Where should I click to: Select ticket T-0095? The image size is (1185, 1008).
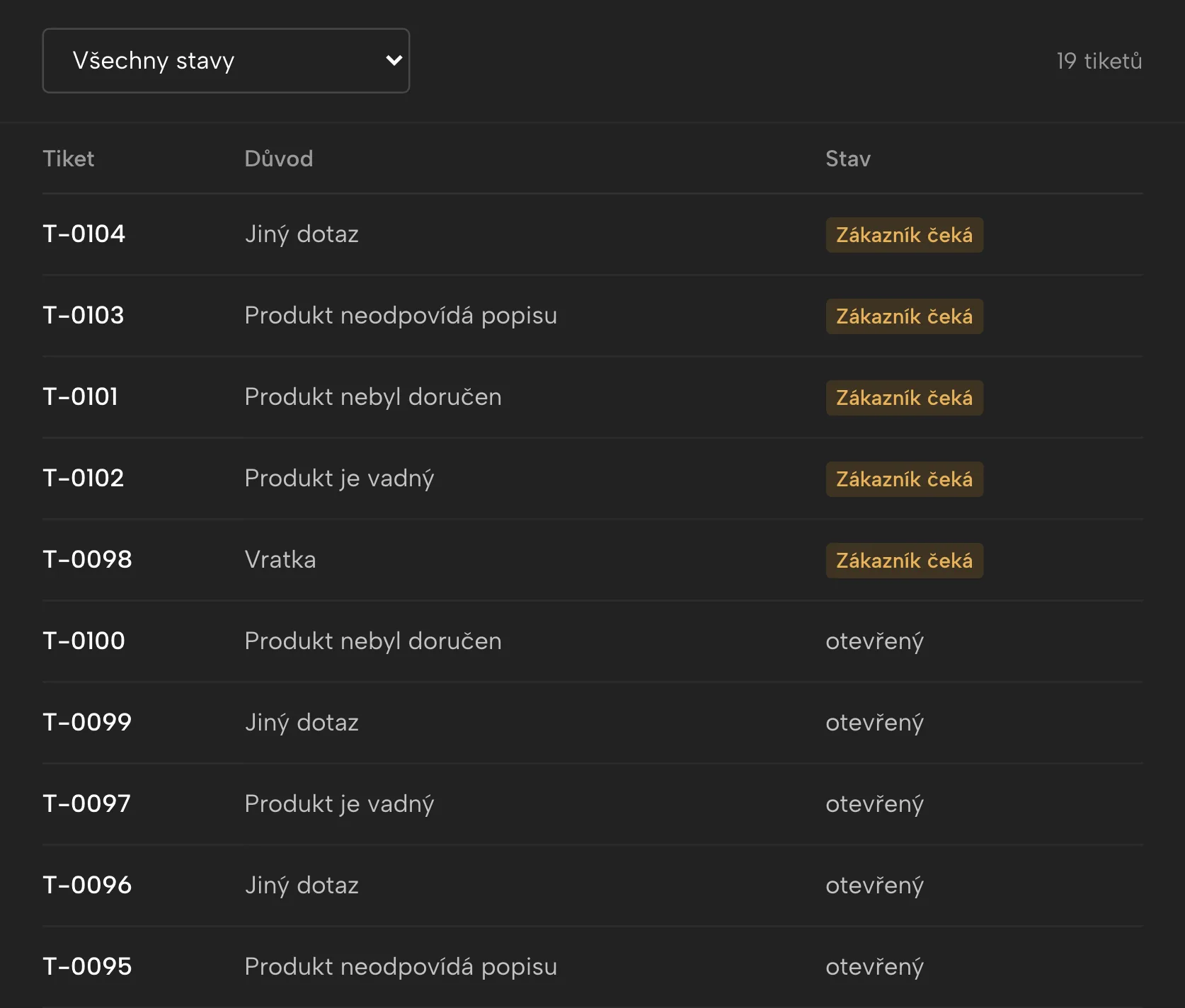[87, 967]
